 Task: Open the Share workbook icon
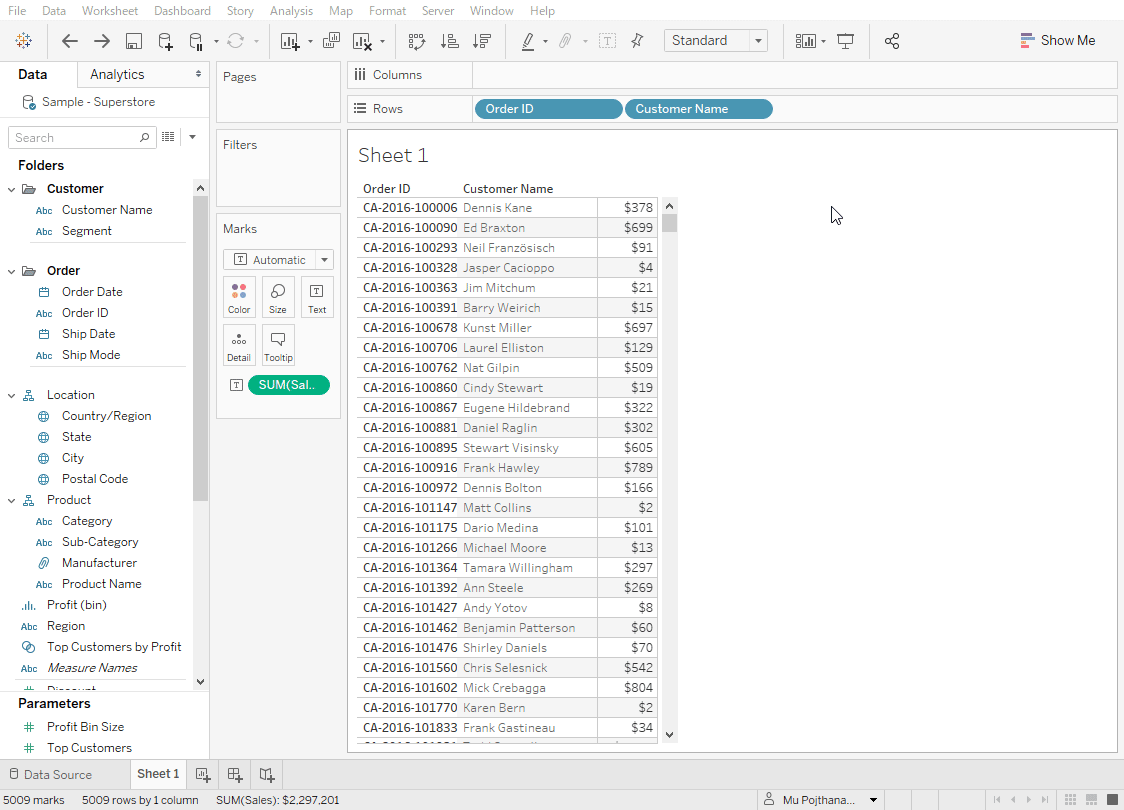click(x=892, y=41)
